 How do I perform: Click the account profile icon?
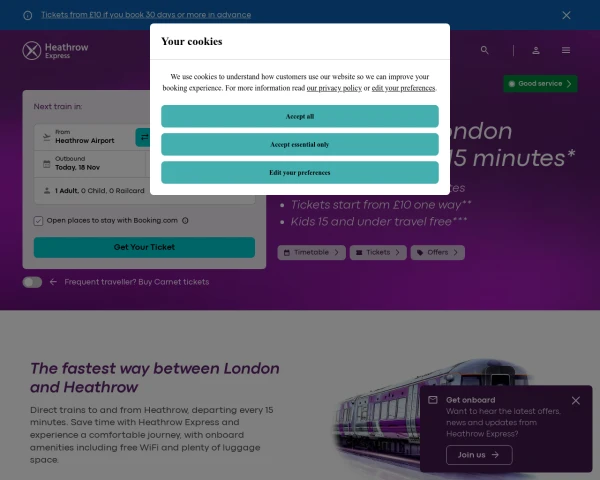(x=536, y=50)
